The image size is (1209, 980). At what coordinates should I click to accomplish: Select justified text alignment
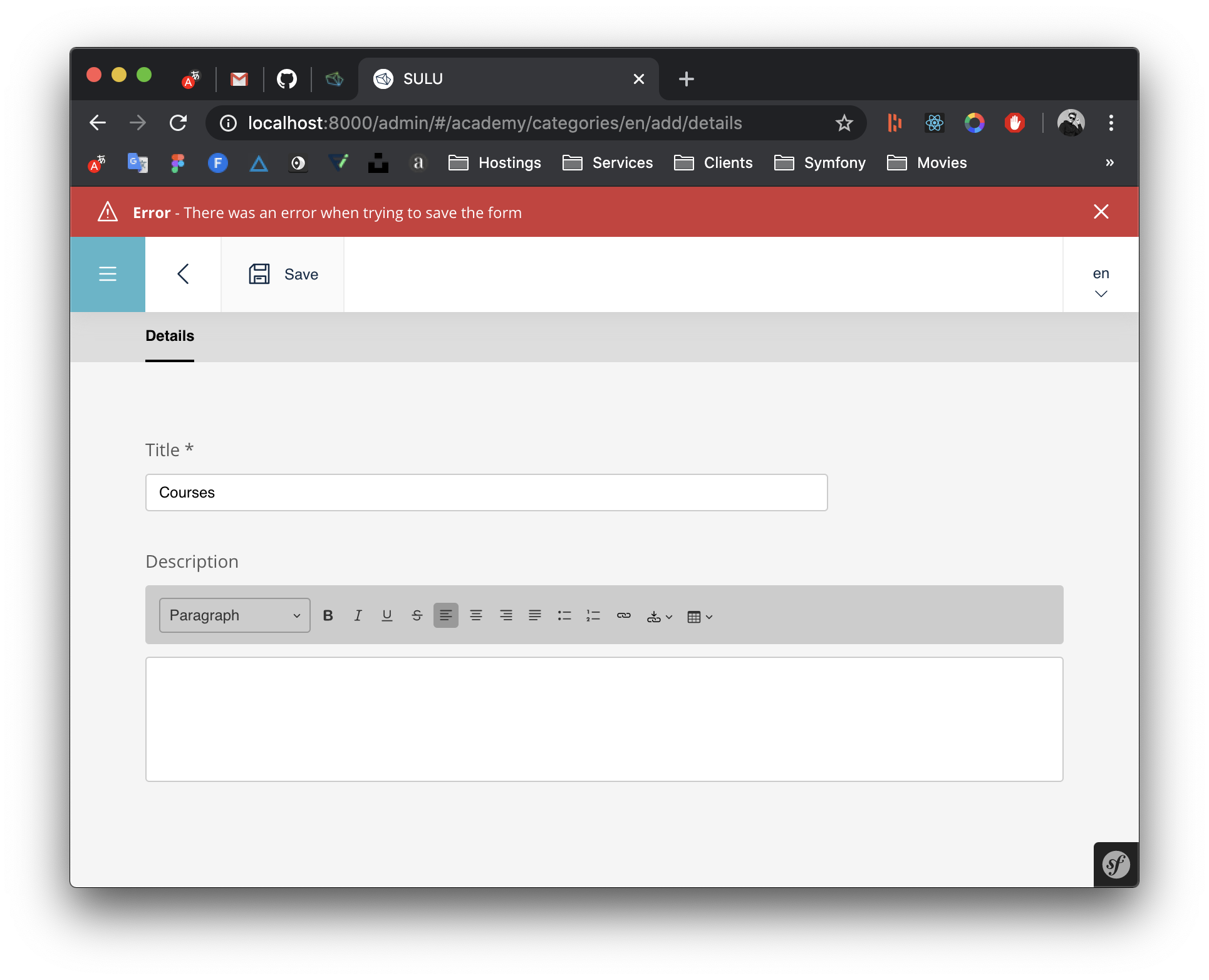click(535, 615)
